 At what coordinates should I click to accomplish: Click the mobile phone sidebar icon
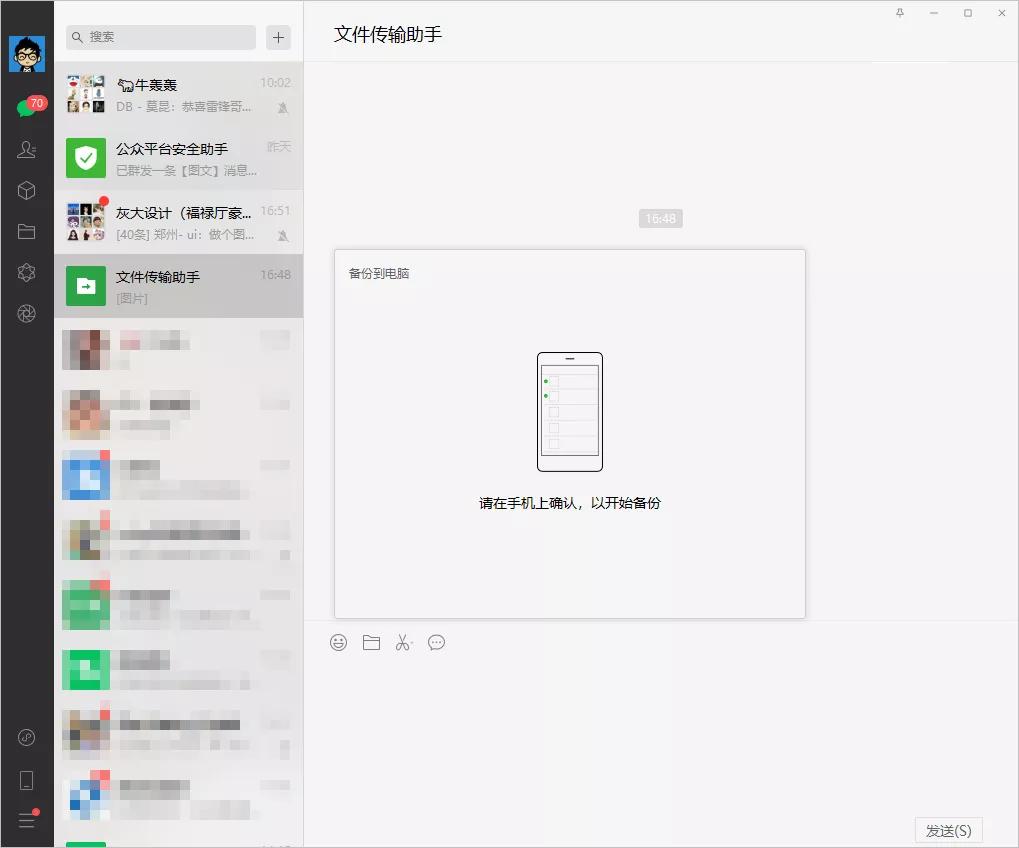[26, 779]
